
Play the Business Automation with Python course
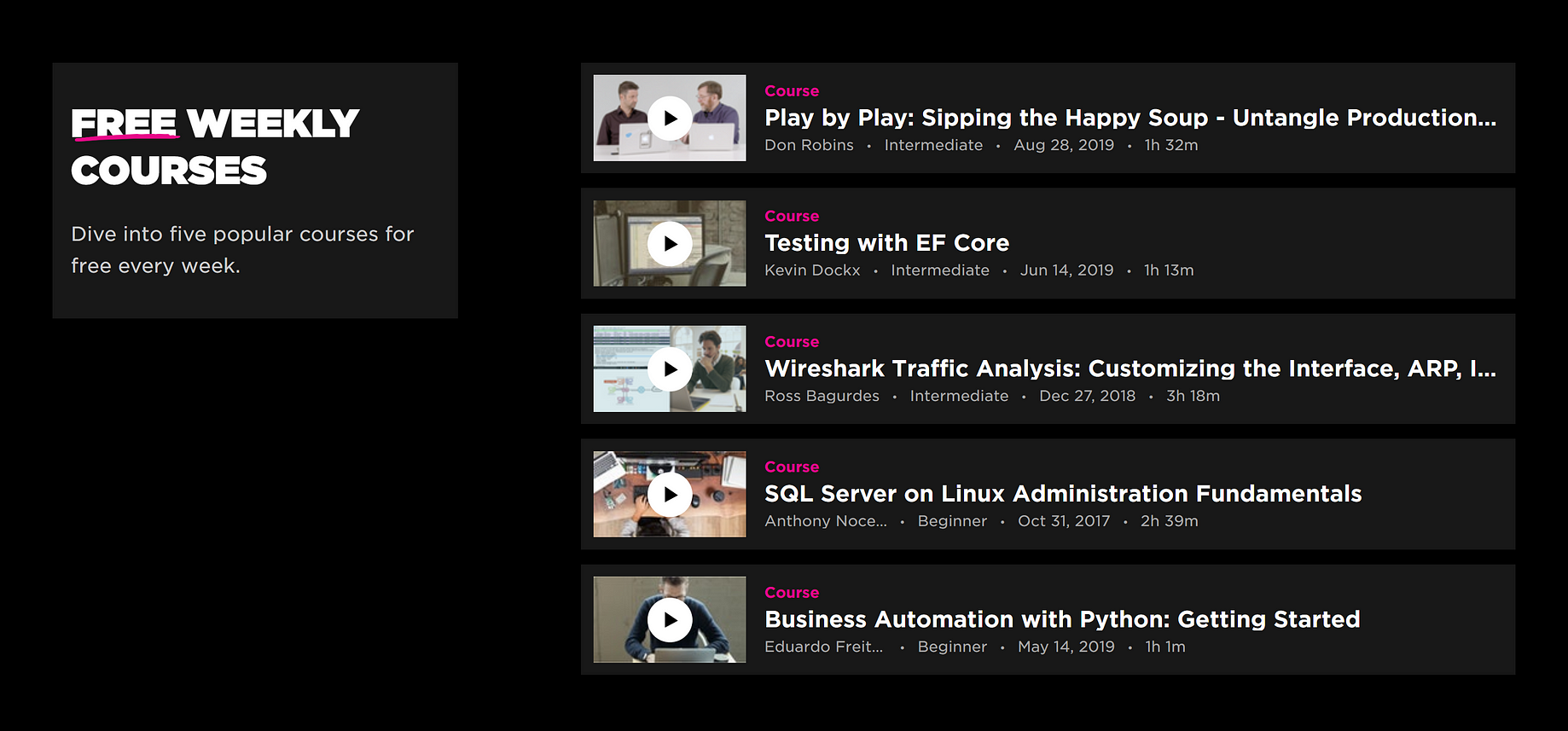[670, 619]
